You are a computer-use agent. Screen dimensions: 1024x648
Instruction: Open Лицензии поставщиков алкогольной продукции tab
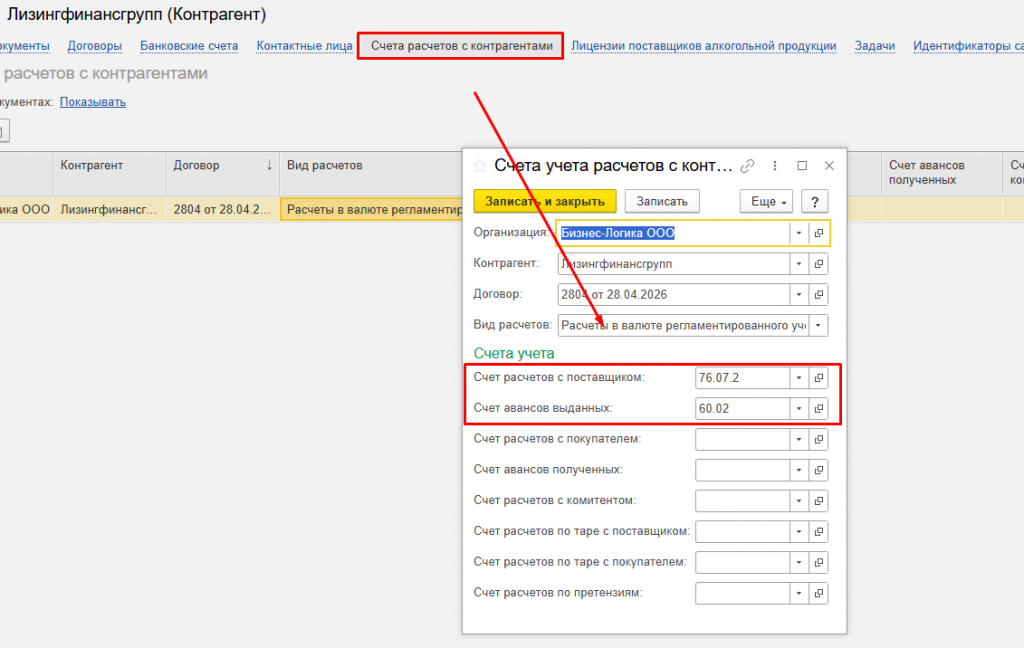coord(703,46)
